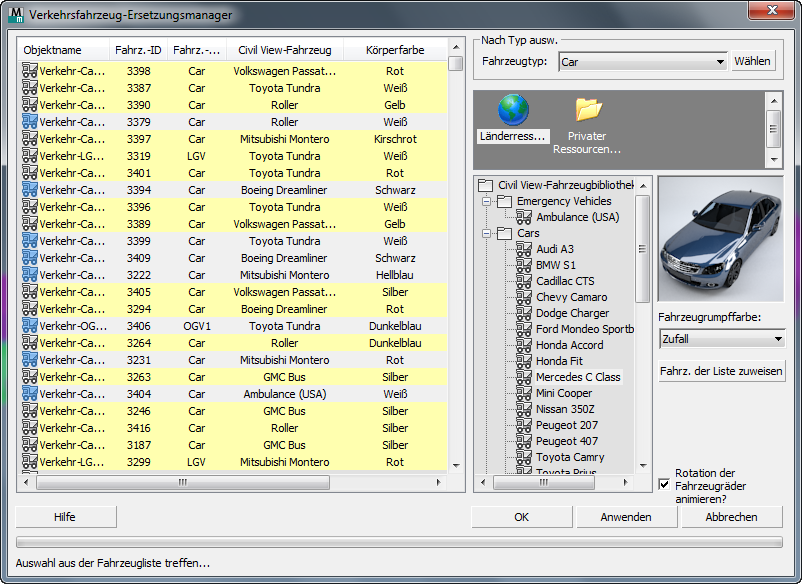Open Länderressourcen globe icon
Image resolution: width=802 pixels, height=584 pixels.
(513, 110)
